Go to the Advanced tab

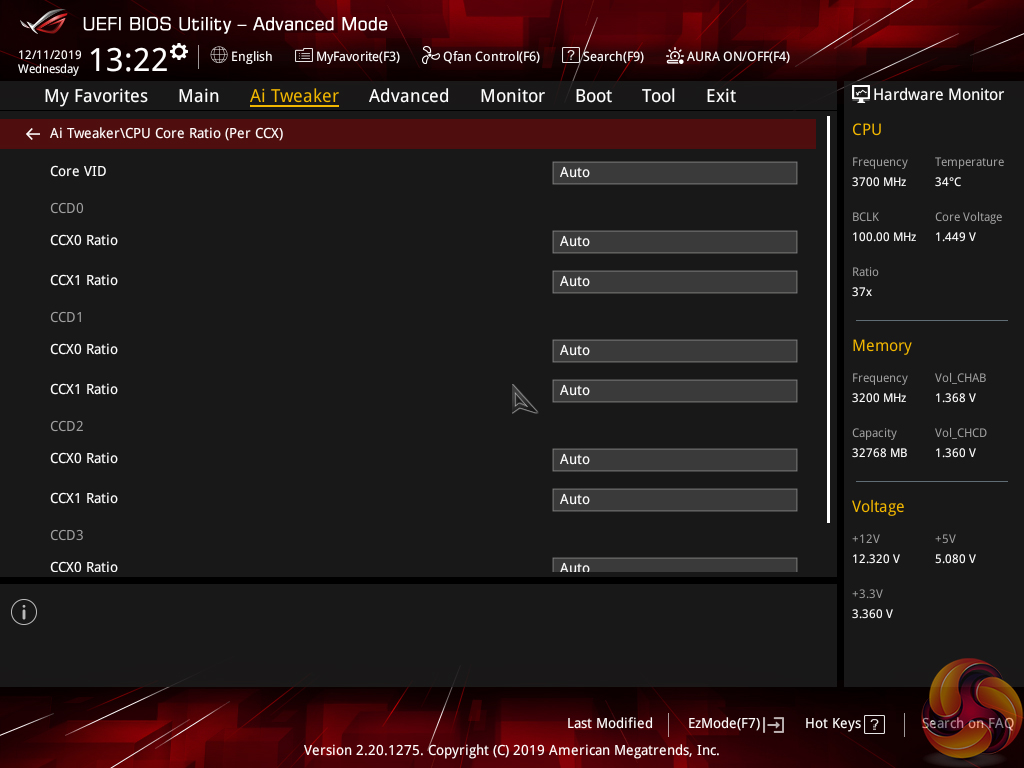click(x=408, y=96)
